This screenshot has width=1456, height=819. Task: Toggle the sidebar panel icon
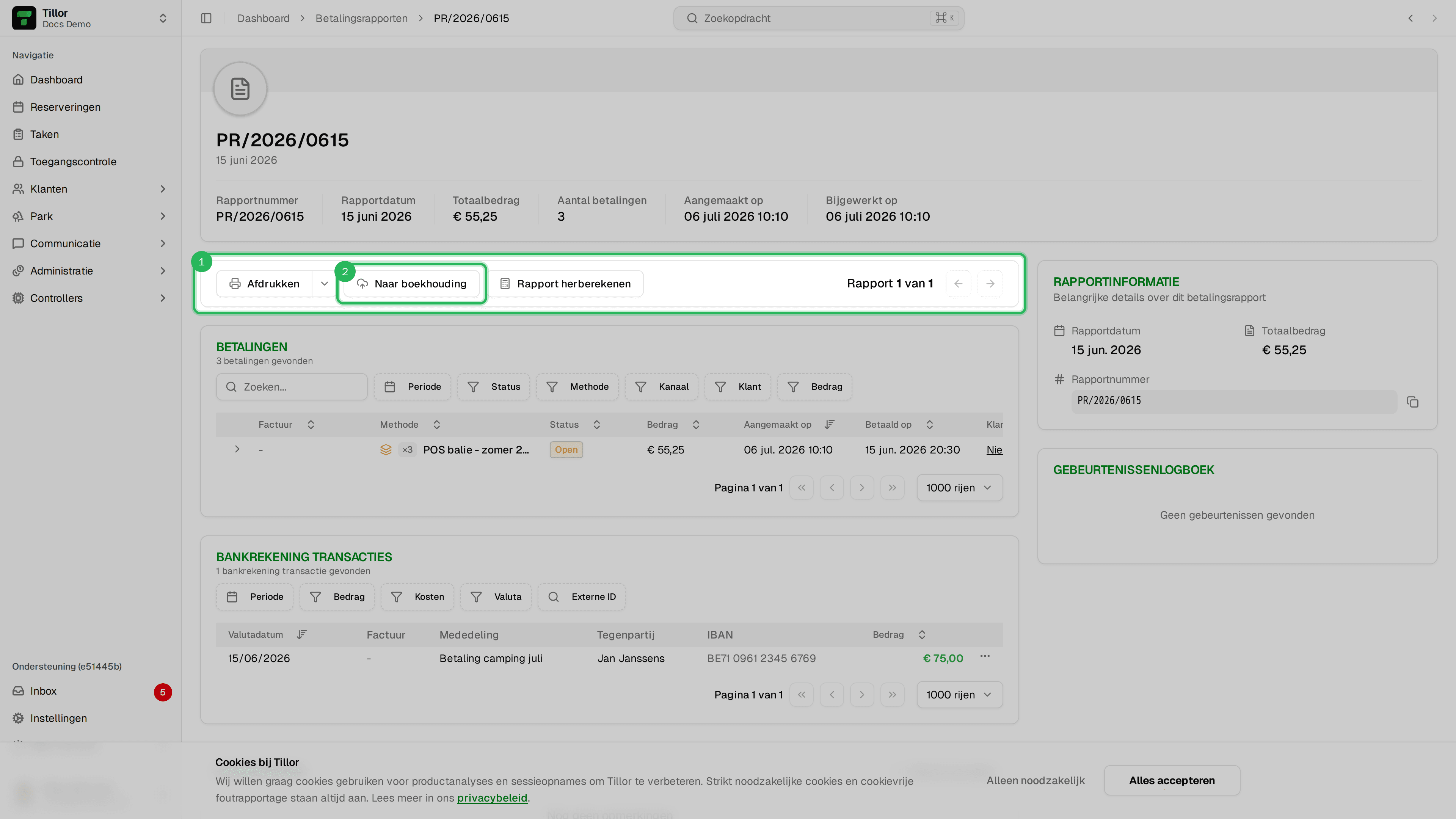[x=206, y=18]
